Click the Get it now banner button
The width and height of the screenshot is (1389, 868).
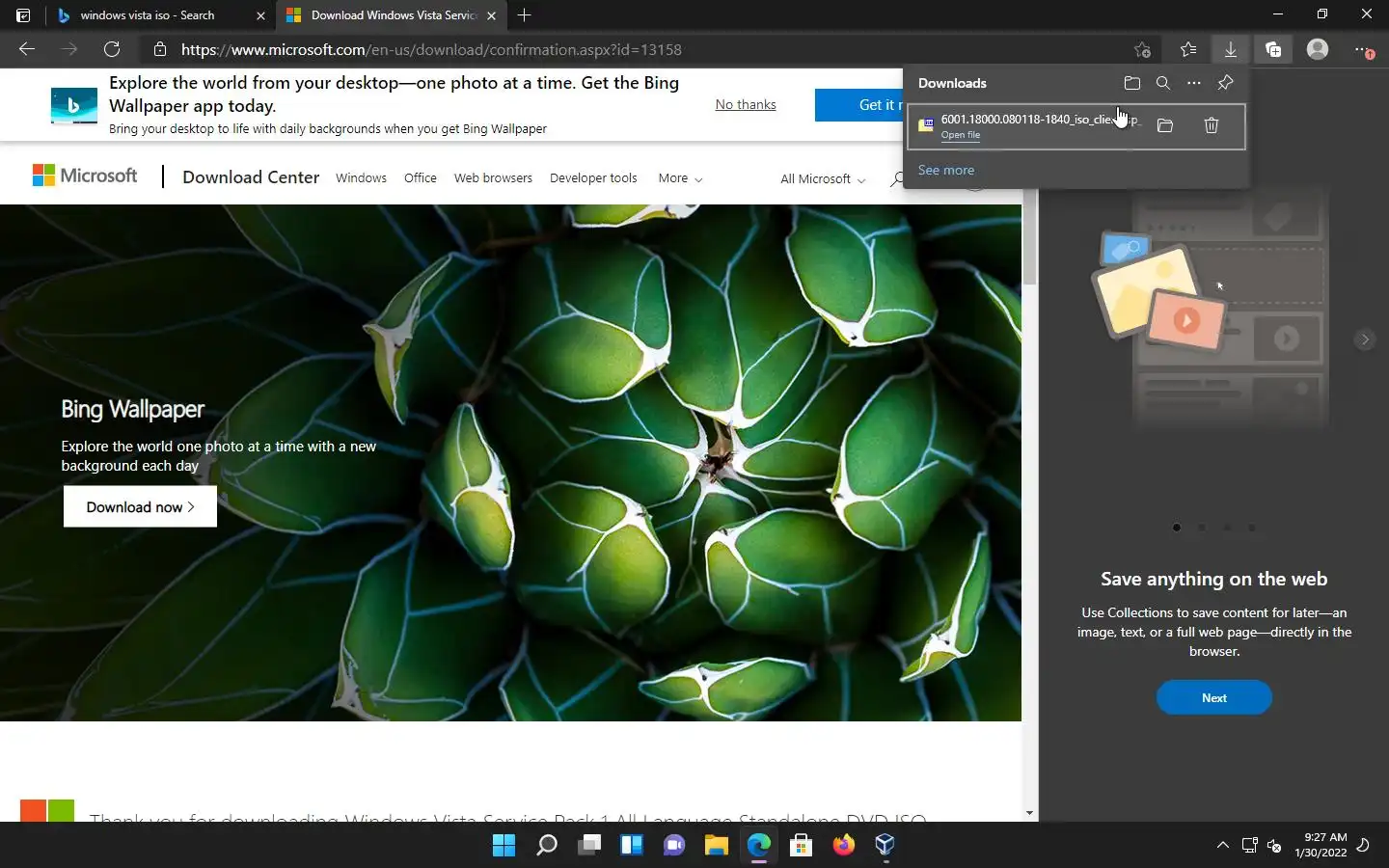point(858,104)
